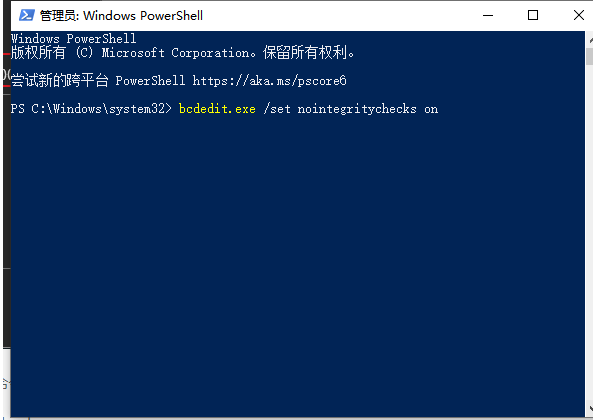The height and width of the screenshot is (420, 593).
Task: Click the Windows PowerShell header line
Action: pyautogui.click(x=73, y=39)
